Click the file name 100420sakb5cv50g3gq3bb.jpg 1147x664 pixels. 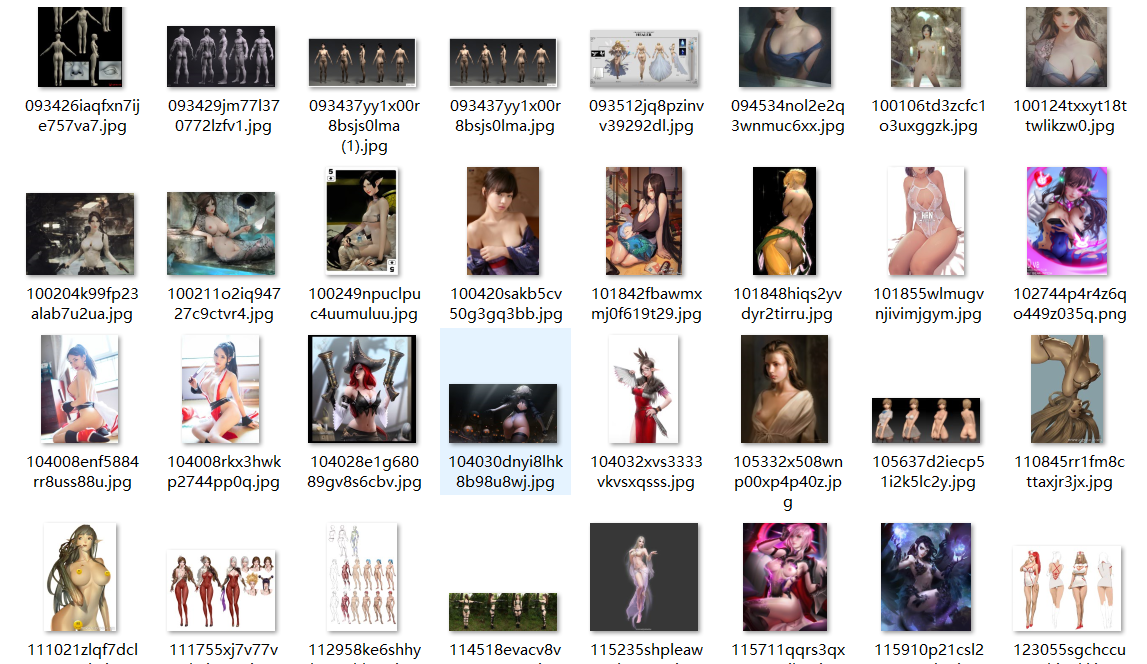(505, 303)
